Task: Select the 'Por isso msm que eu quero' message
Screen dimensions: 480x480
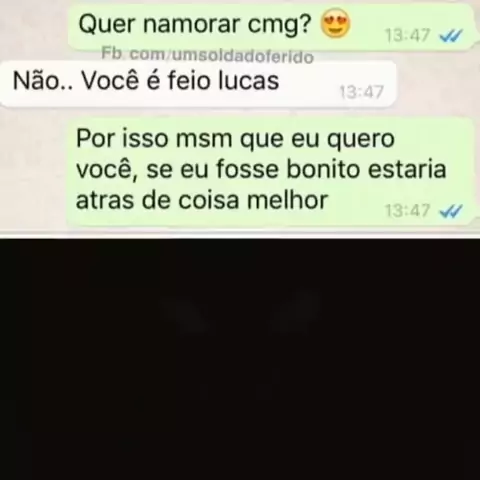Action: pos(271,172)
